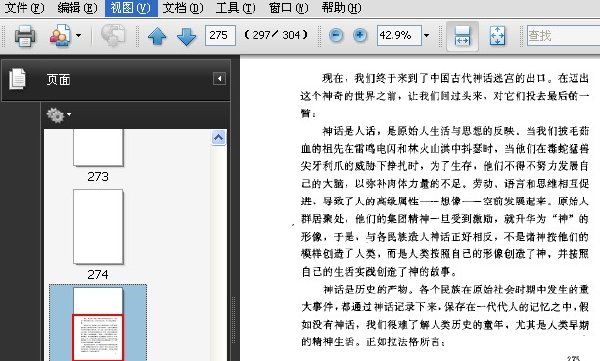
Task: Click the zoom percentage field 42.9%
Action: (399, 36)
